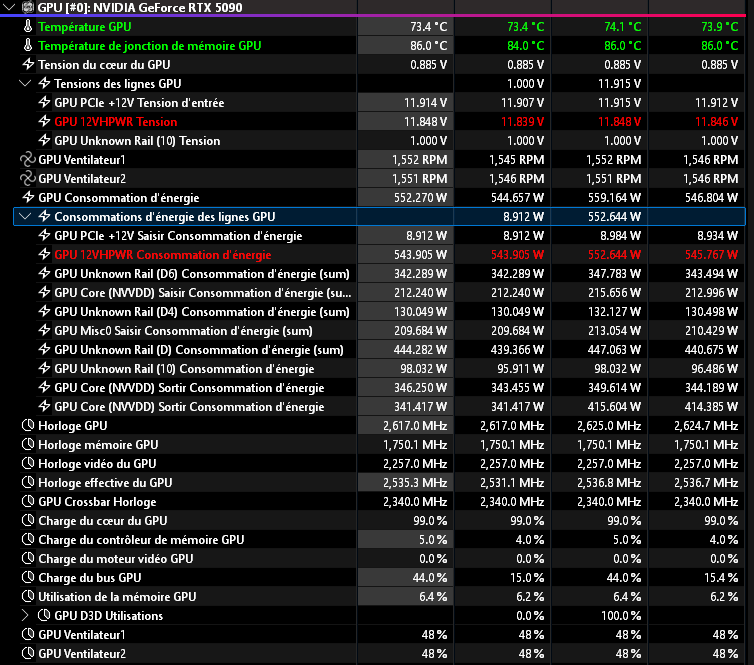
Task: Click lightning icon of GPU 12VHPWR Consommation d'énergie
Action: [x=44, y=255]
